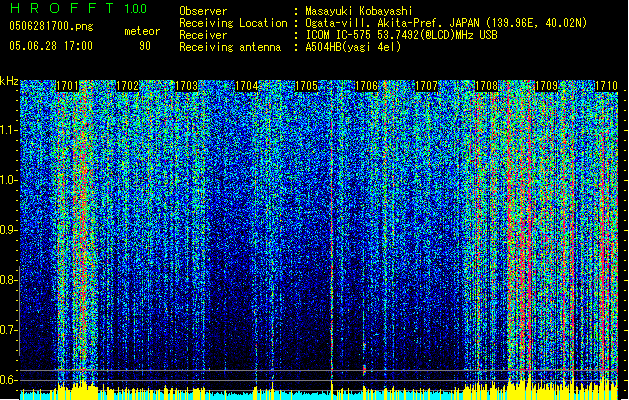Click the 0.7 frequency axis label
The height and width of the screenshot is (400, 629).
8,330
